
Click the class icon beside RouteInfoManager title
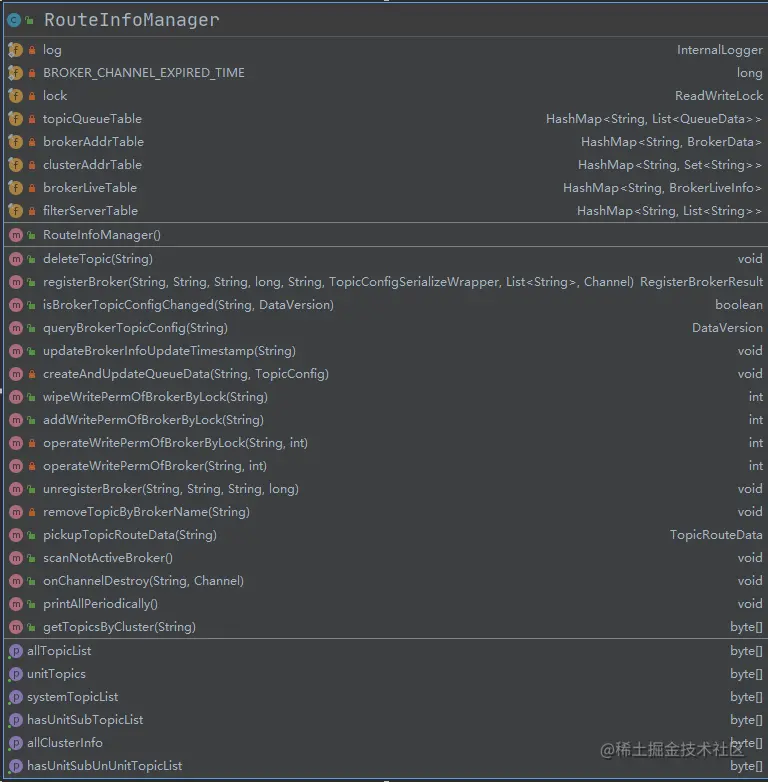[13, 20]
